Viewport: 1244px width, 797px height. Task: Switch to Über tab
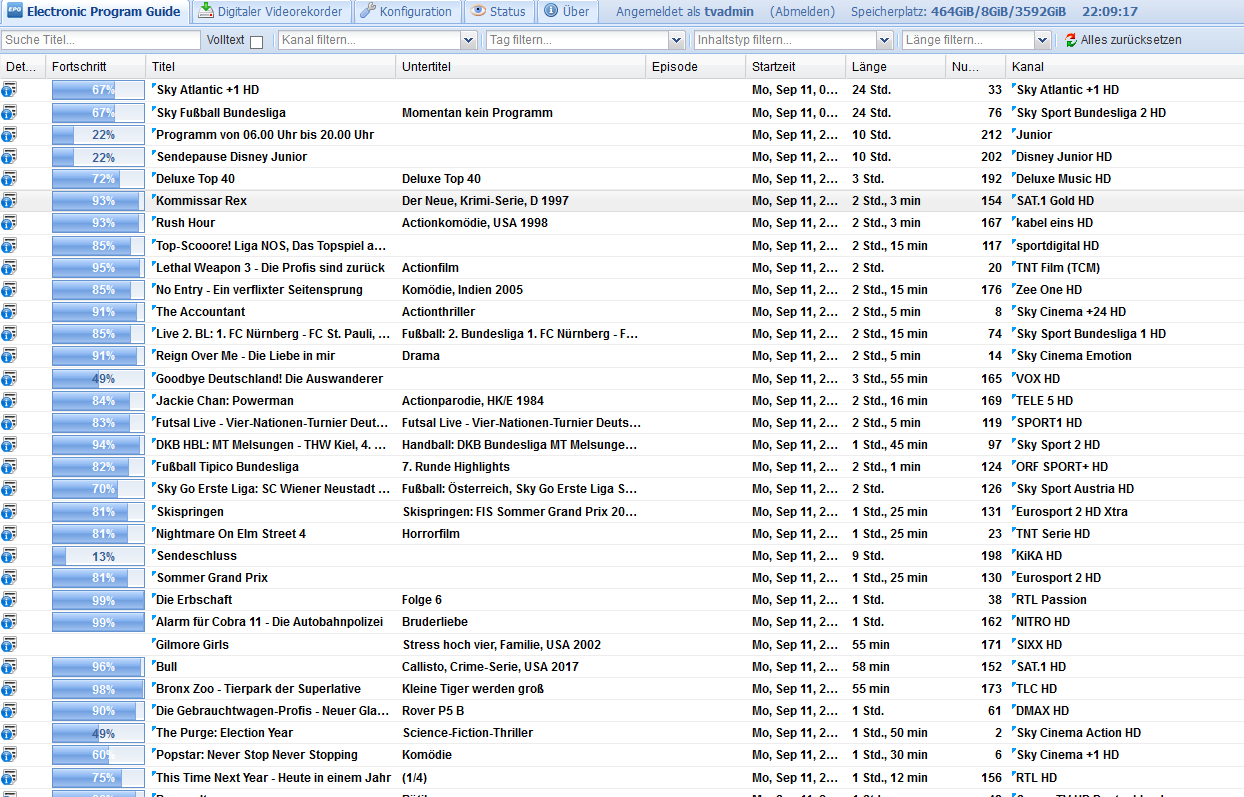pyautogui.click(x=566, y=12)
